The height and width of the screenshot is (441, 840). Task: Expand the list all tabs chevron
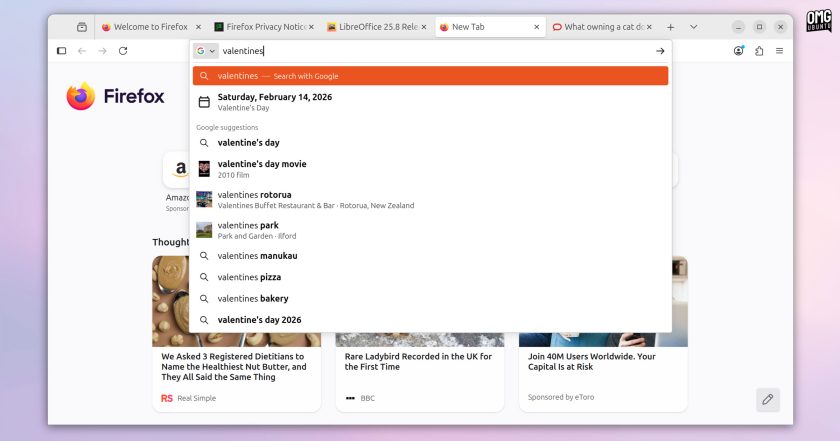(693, 27)
